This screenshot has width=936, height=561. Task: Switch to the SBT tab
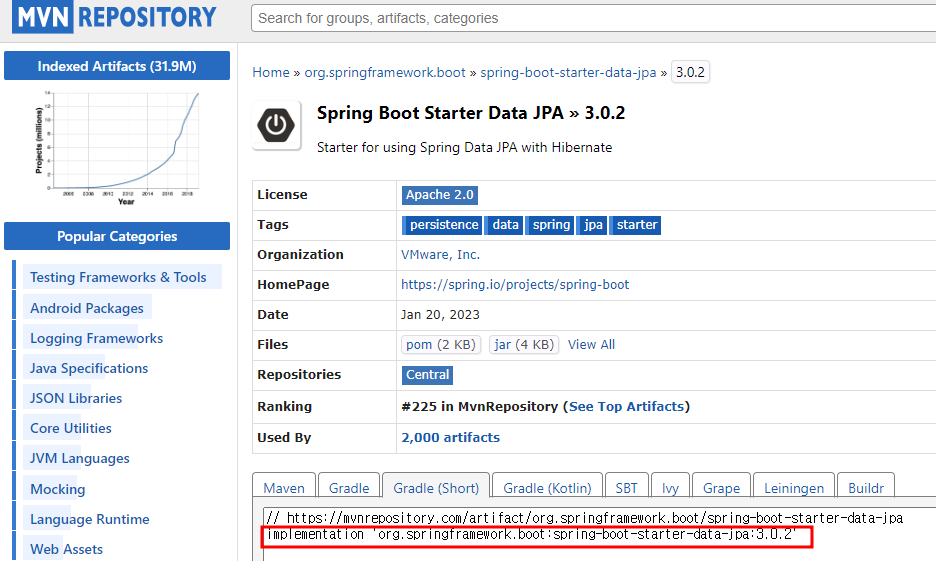(627, 488)
